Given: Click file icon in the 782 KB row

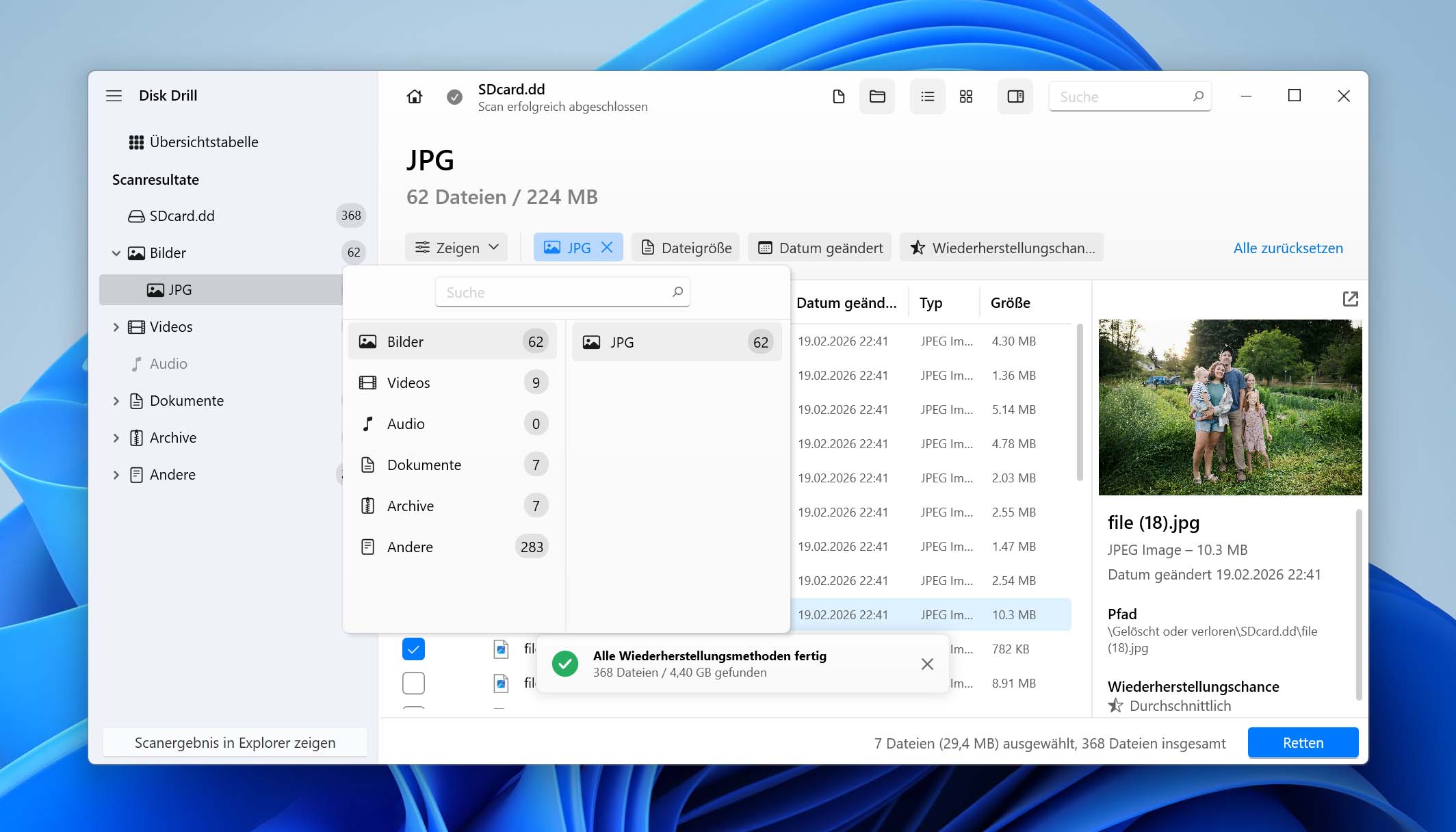Looking at the screenshot, I should (x=501, y=649).
